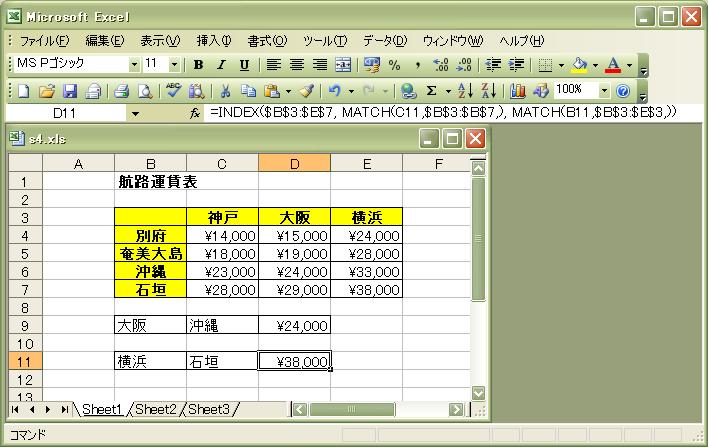Open Print Preview
Image resolution: width=708 pixels, height=447 pixels.
tap(144, 91)
